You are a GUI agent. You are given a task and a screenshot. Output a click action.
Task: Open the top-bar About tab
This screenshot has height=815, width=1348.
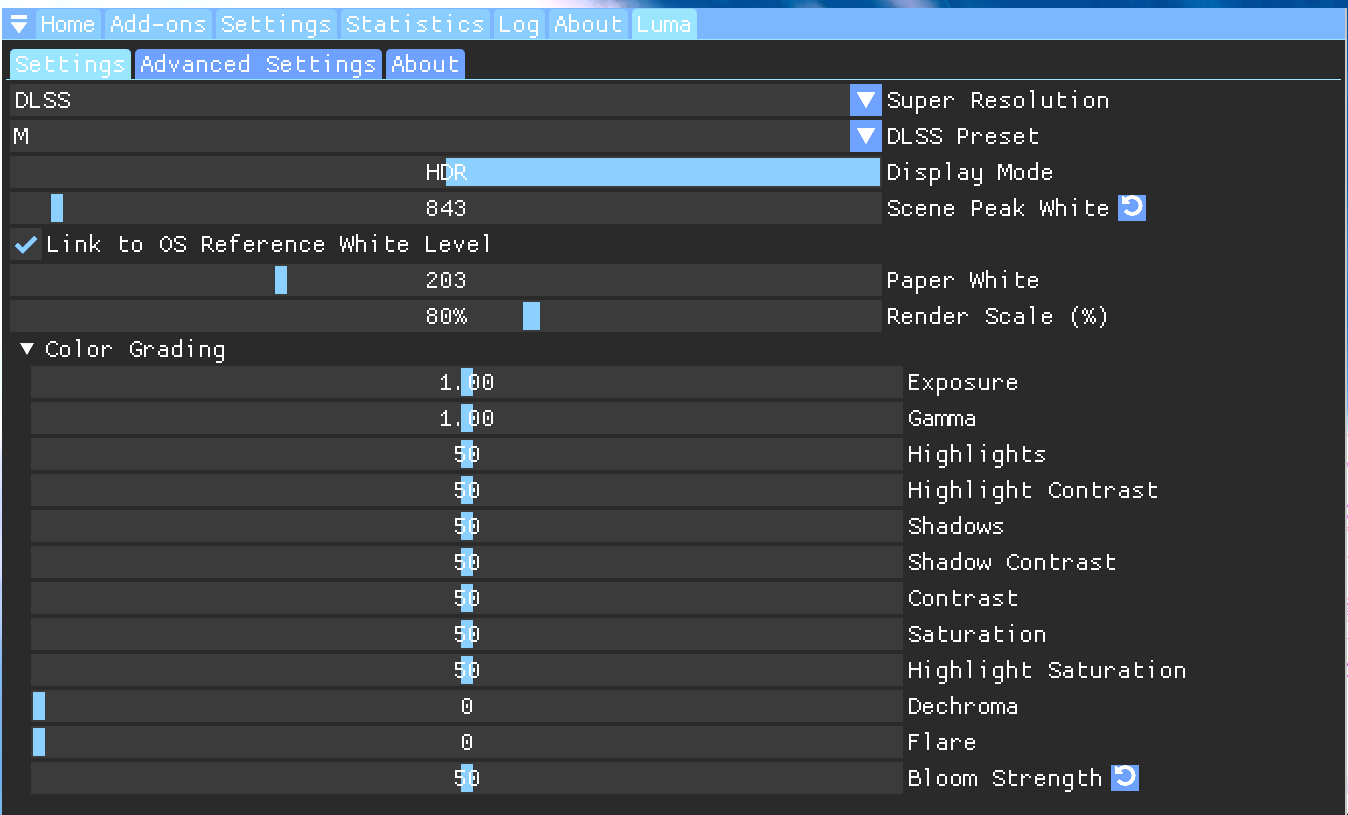point(588,24)
